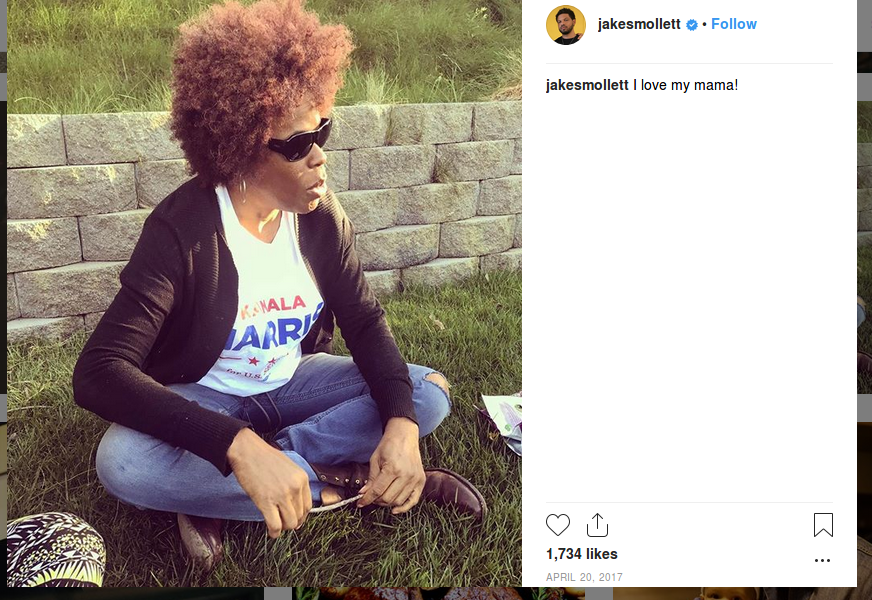Follow the jakesmollett account
The image size is (872, 600).
(x=734, y=24)
